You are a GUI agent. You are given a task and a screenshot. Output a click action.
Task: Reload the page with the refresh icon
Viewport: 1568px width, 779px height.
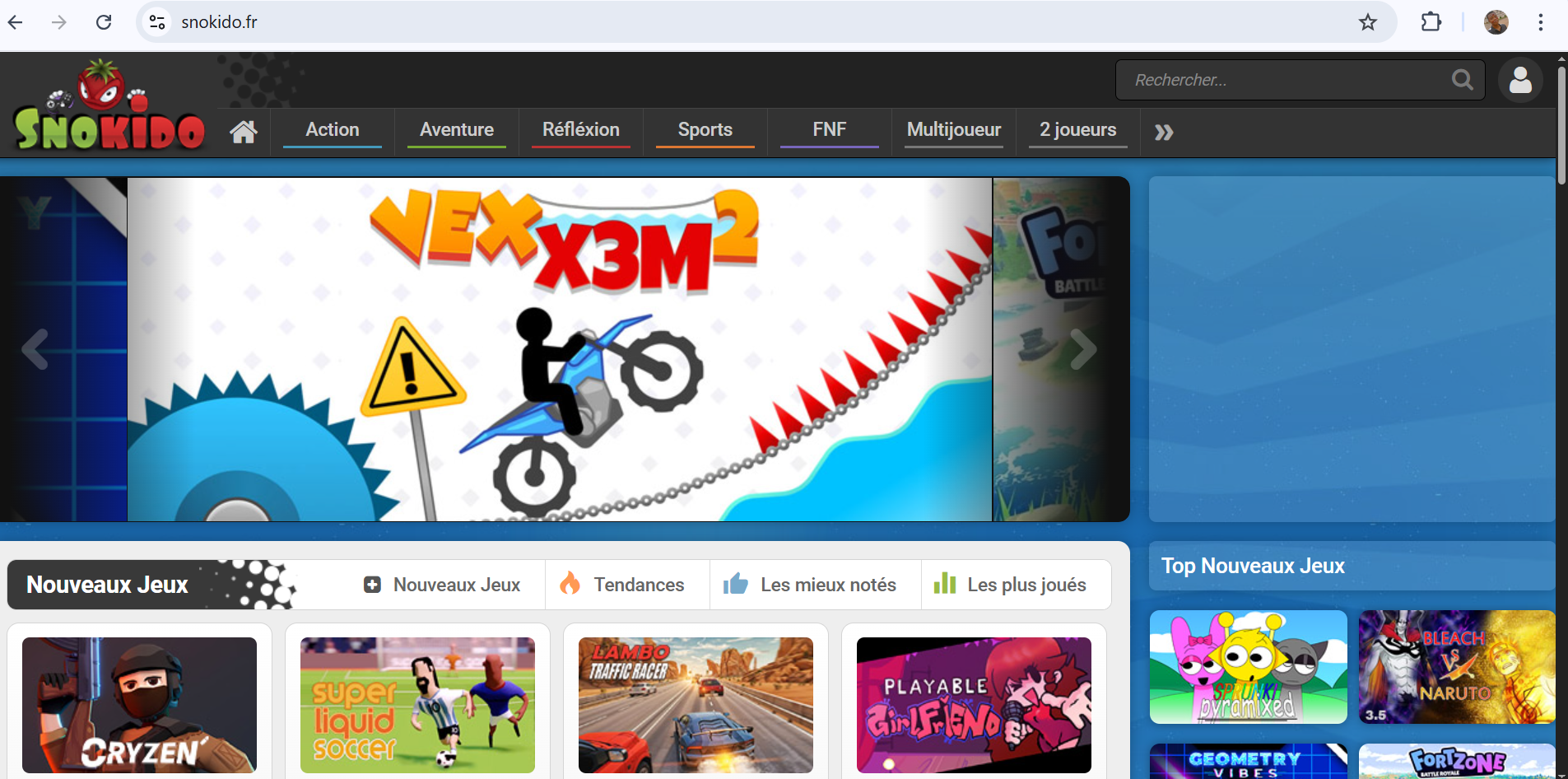pyautogui.click(x=104, y=22)
